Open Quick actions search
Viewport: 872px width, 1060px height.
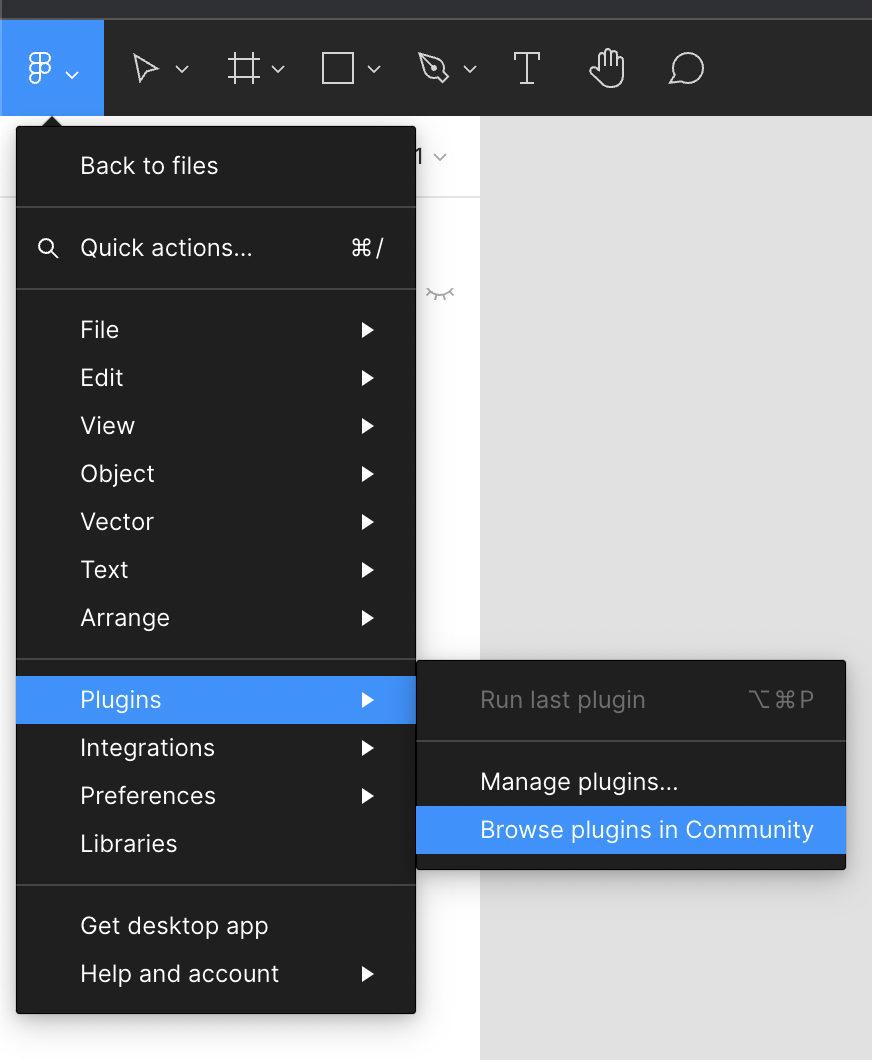pos(166,248)
